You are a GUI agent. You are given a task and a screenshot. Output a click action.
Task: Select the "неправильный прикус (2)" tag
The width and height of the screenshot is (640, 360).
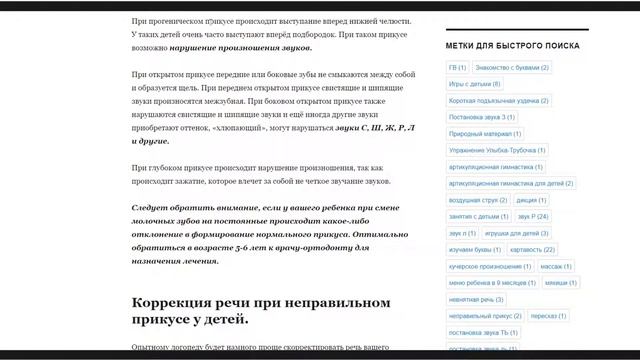(x=485, y=316)
